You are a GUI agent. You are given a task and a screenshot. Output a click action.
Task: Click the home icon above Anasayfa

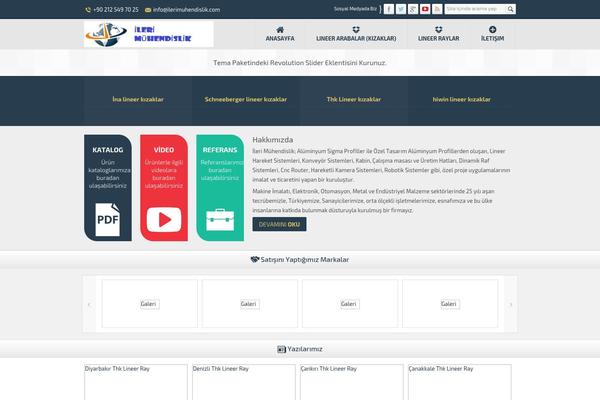click(x=280, y=29)
